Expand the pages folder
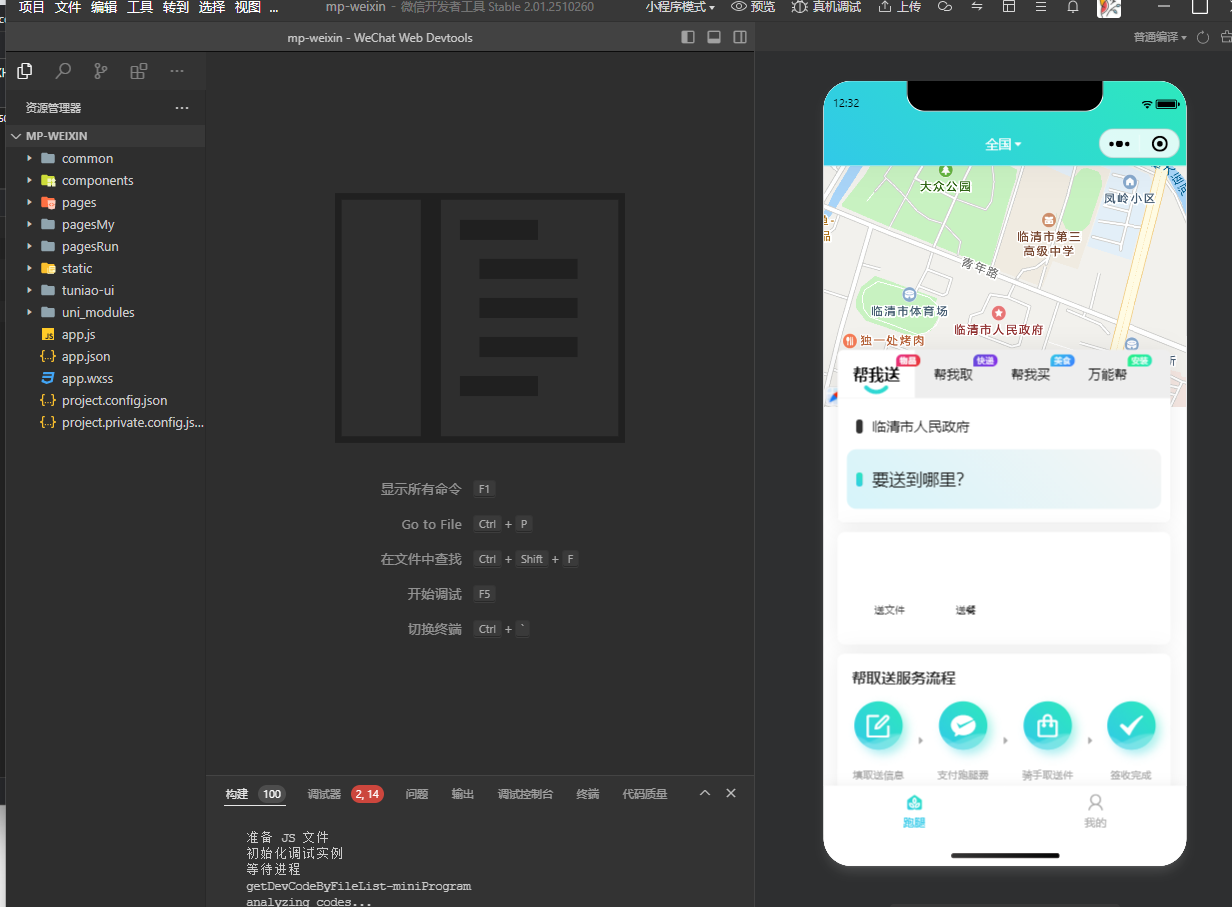 (106, 202)
